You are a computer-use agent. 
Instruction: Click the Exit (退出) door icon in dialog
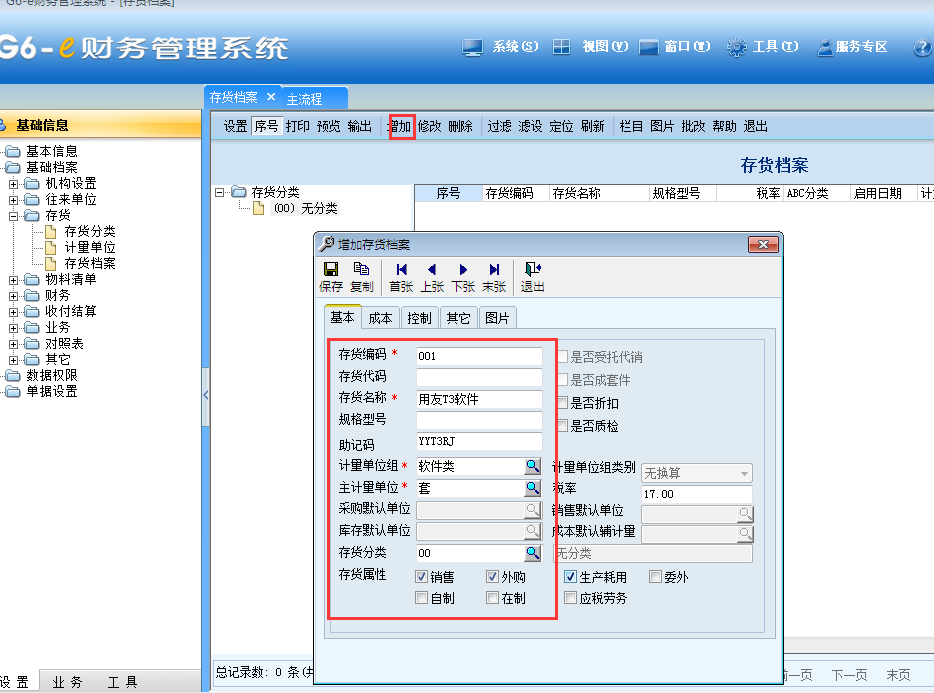pyautogui.click(x=533, y=269)
